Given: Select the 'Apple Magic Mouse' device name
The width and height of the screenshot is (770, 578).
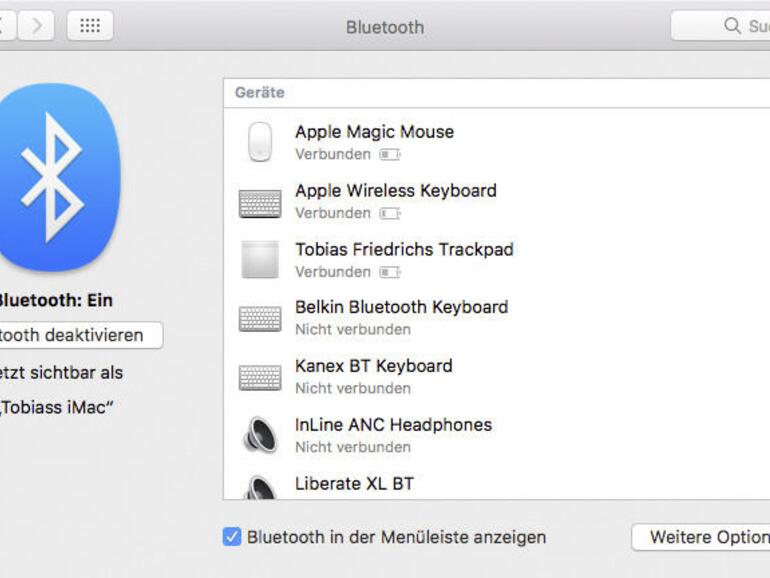Looking at the screenshot, I should pos(375,132).
